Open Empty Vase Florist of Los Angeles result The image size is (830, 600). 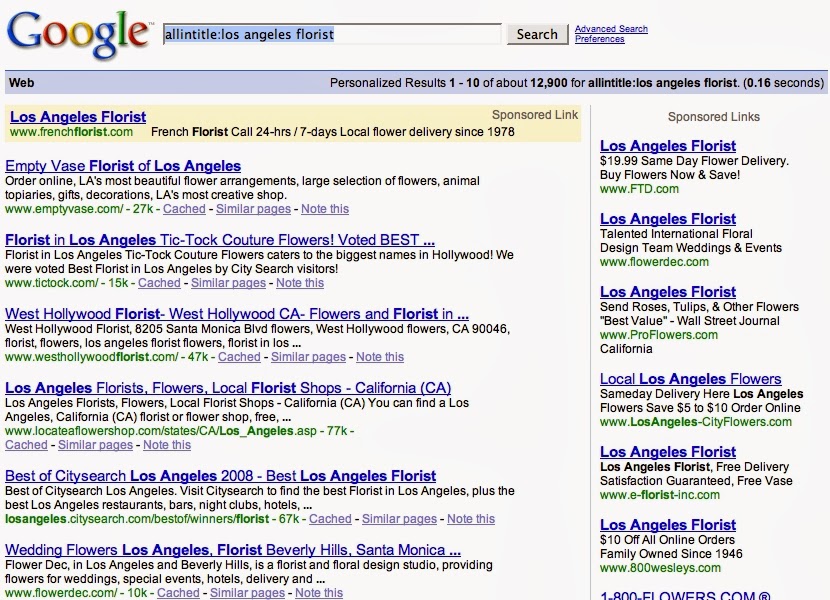[123, 166]
